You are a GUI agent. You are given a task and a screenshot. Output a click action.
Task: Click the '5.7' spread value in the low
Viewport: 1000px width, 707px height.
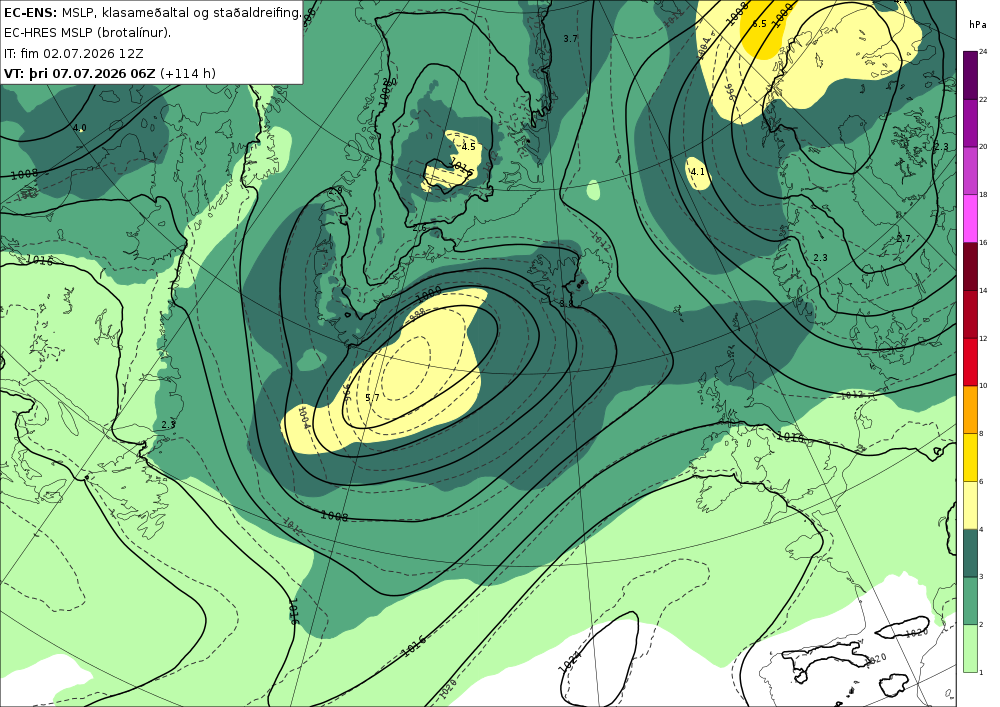[372, 398]
